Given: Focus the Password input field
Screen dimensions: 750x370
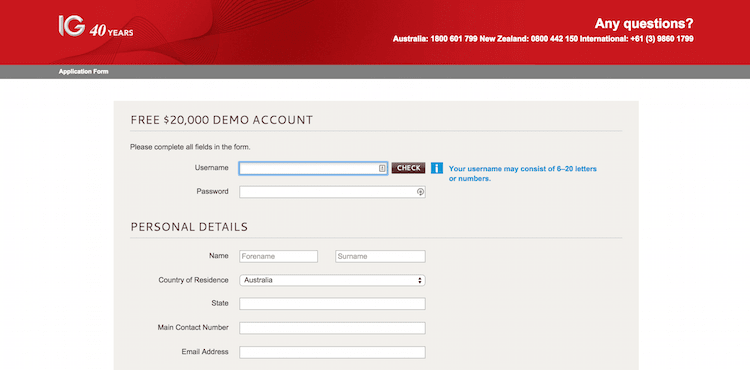Looking at the screenshot, I should coord(332,192).
